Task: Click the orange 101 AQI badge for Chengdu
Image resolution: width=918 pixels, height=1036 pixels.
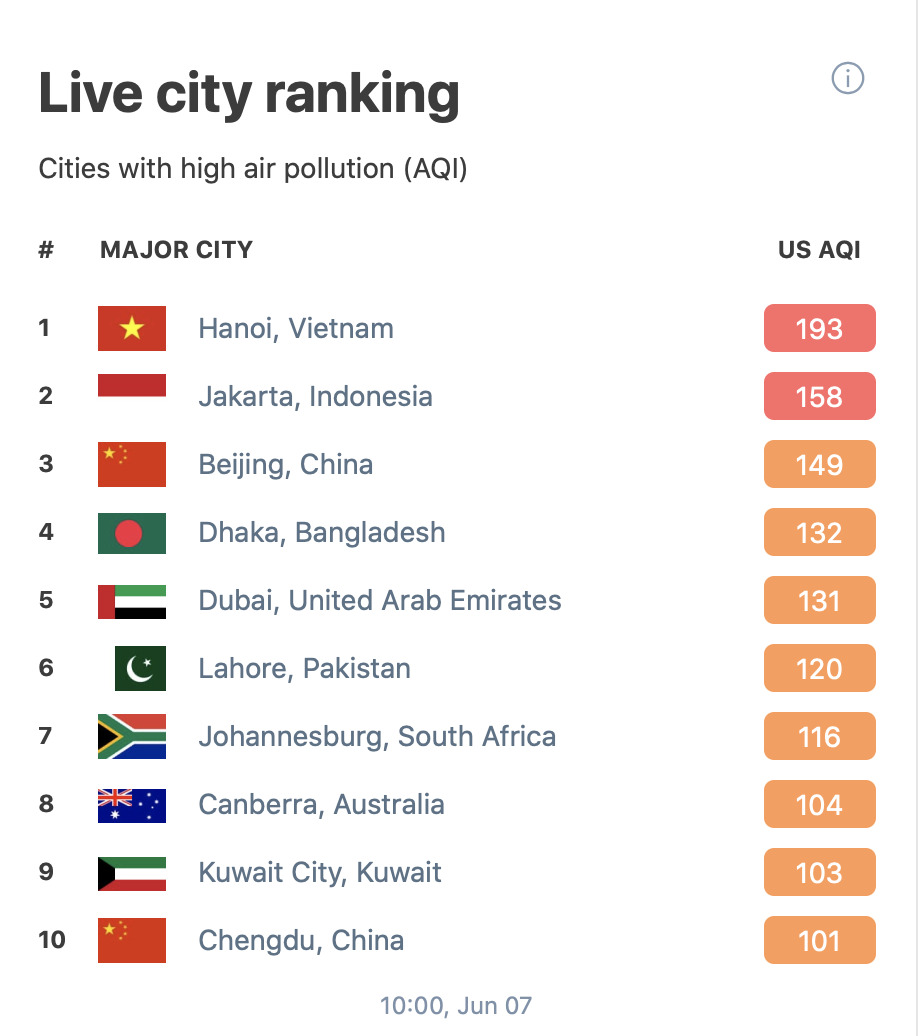Action: click(x=819, y=940)
